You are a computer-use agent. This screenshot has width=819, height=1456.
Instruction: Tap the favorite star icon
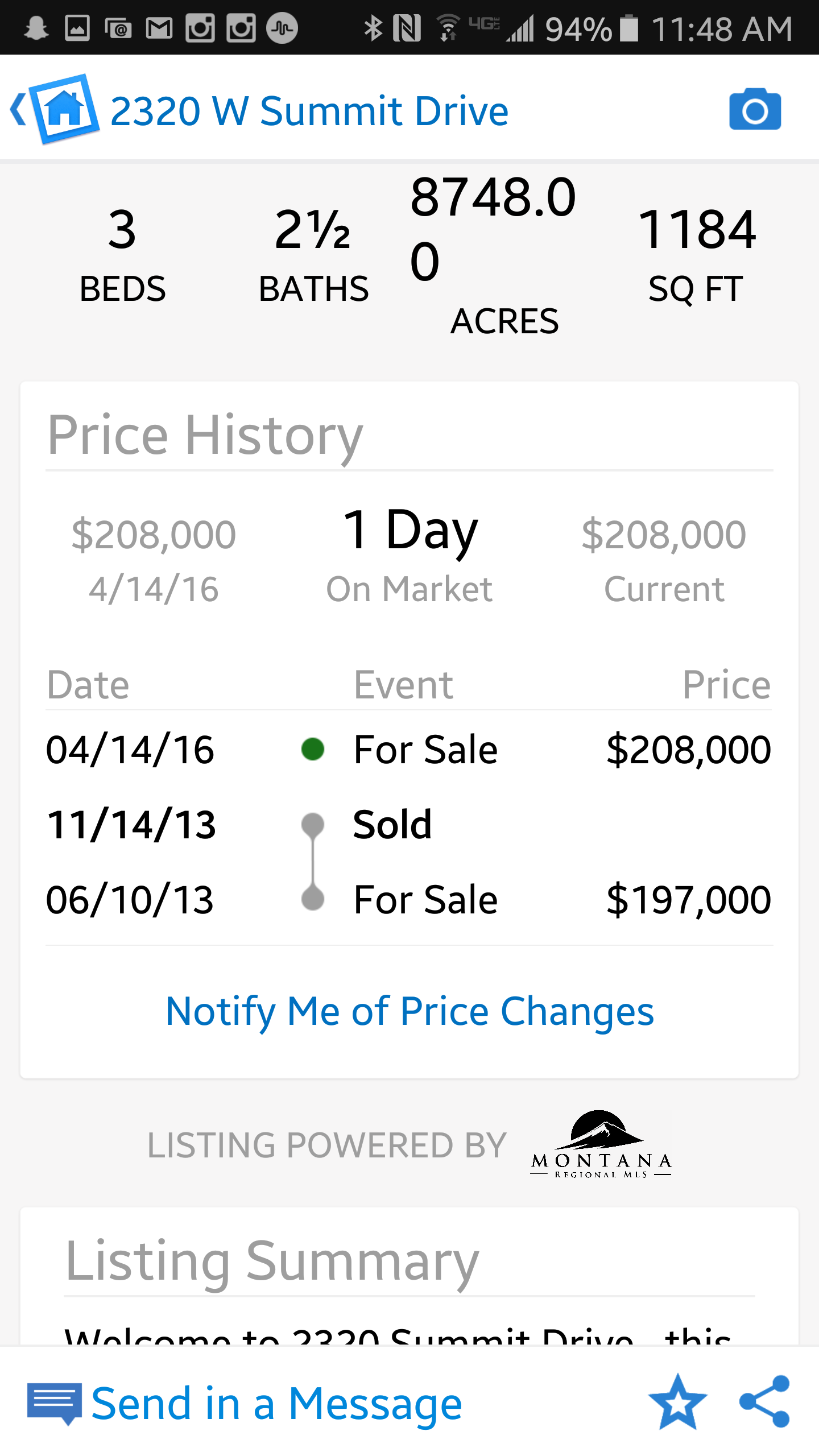coord(677,1403)
